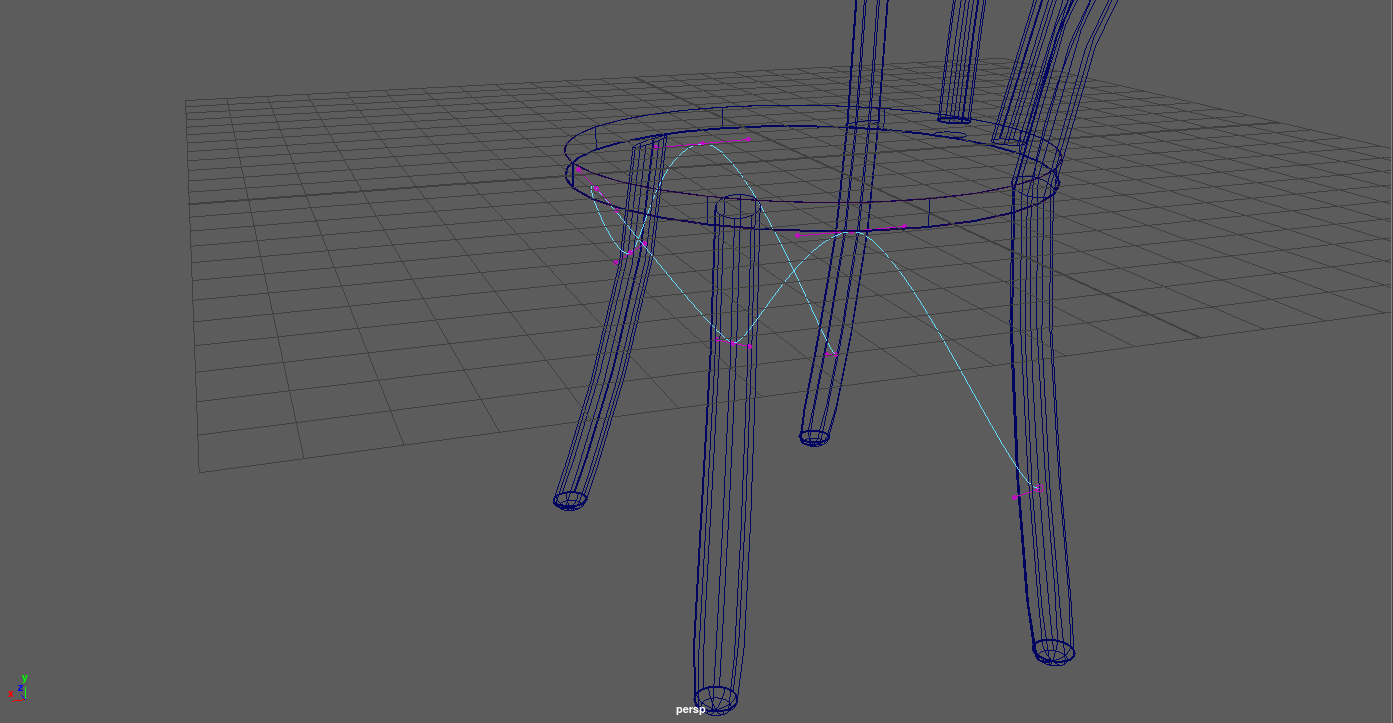Click the XYZ axis orientation gizmo
Image resolution: width=1393 pixels, height=723 pixels.
pyautogui.click(x=18, y=689)
